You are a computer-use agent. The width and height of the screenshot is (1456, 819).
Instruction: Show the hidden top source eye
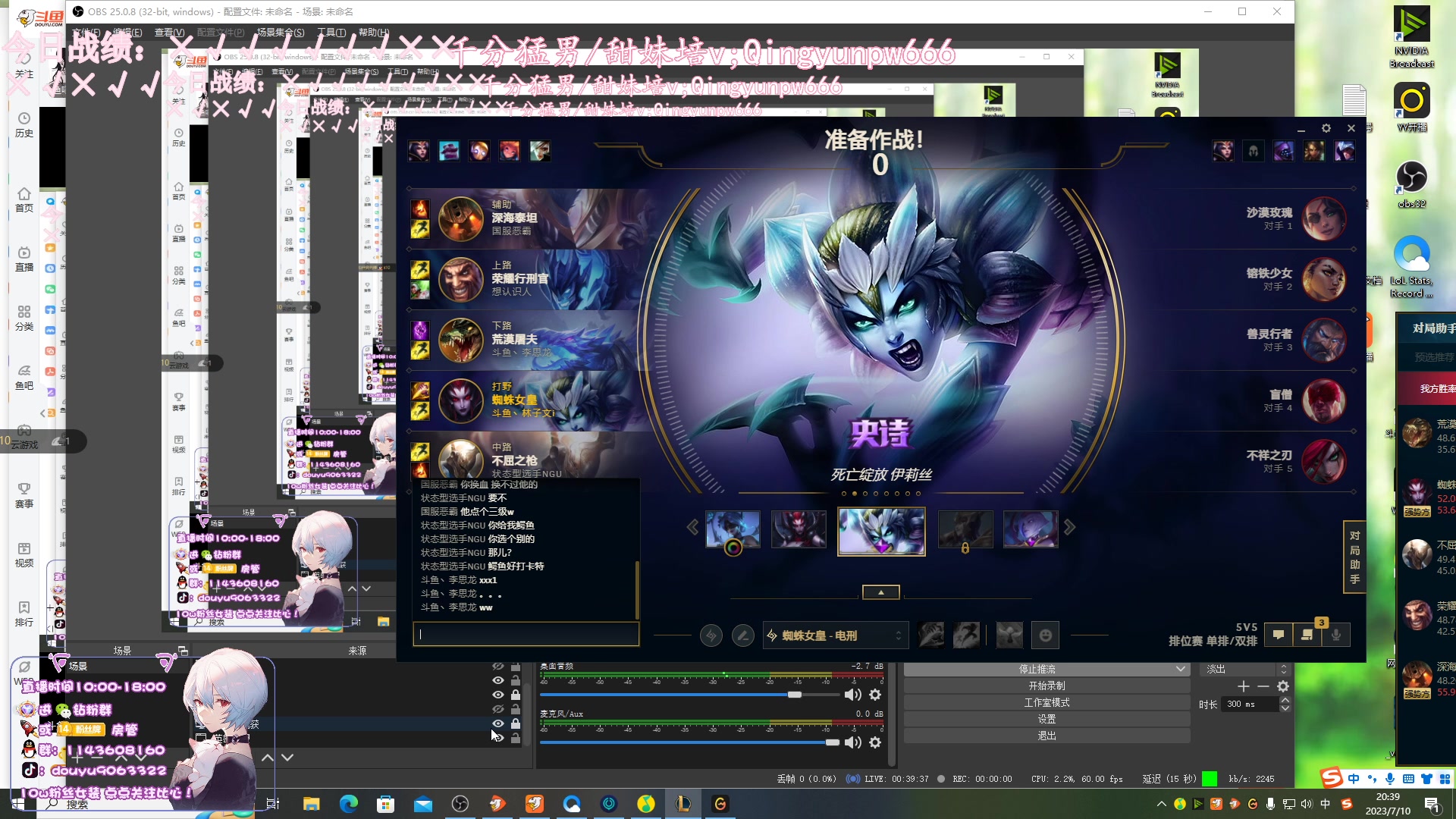(498, 666)
